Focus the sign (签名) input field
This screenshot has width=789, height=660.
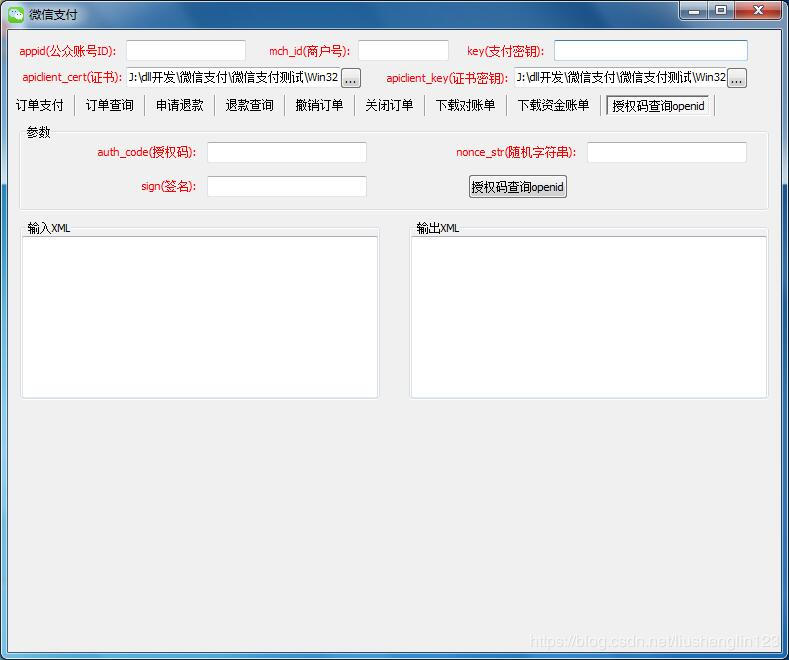pyautogui.click(x=287, y=186)
